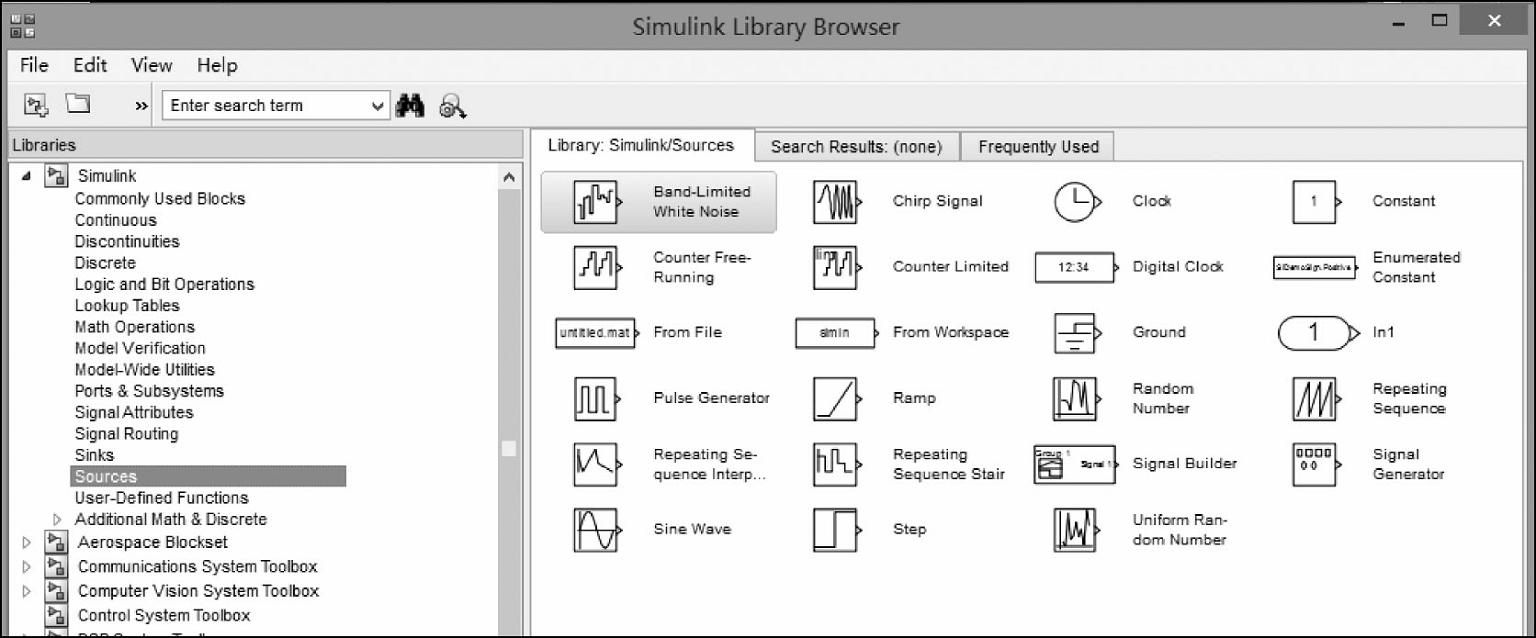Select the Discrete library
The image size is (1536, 638).
[x=105, y=263]
